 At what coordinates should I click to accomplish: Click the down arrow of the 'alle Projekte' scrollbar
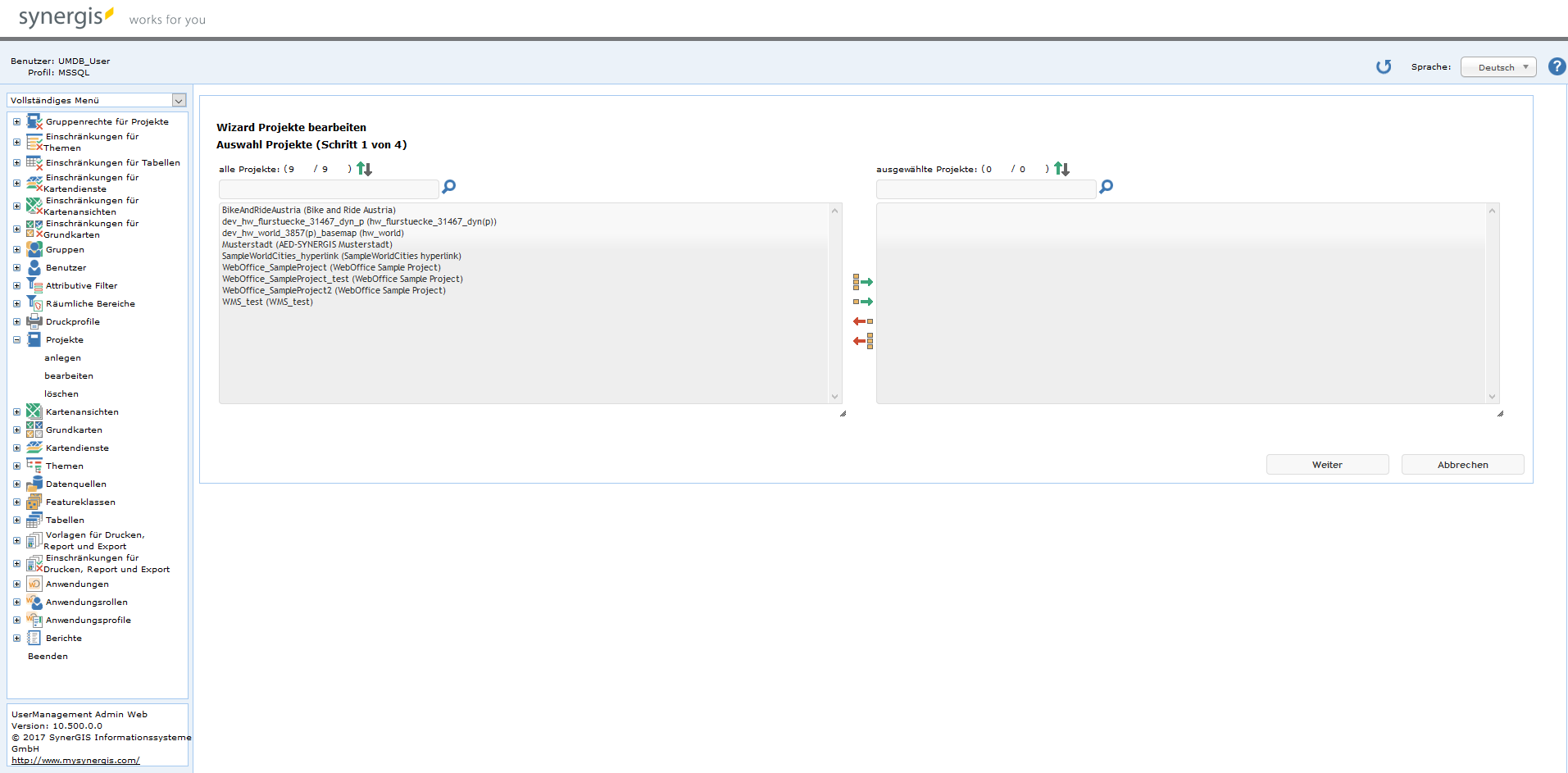coord(835,397)
